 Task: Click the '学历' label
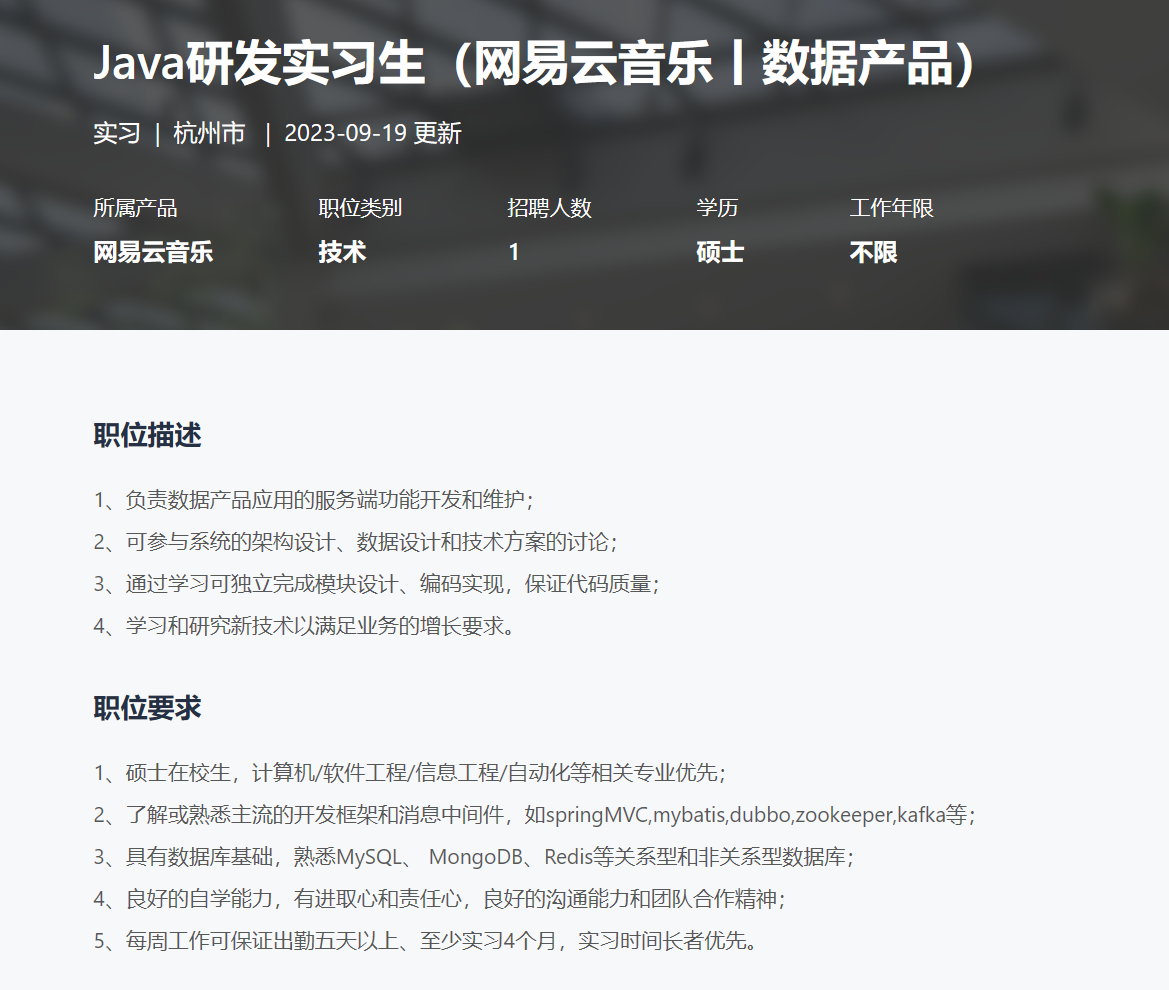click(717, 208)
